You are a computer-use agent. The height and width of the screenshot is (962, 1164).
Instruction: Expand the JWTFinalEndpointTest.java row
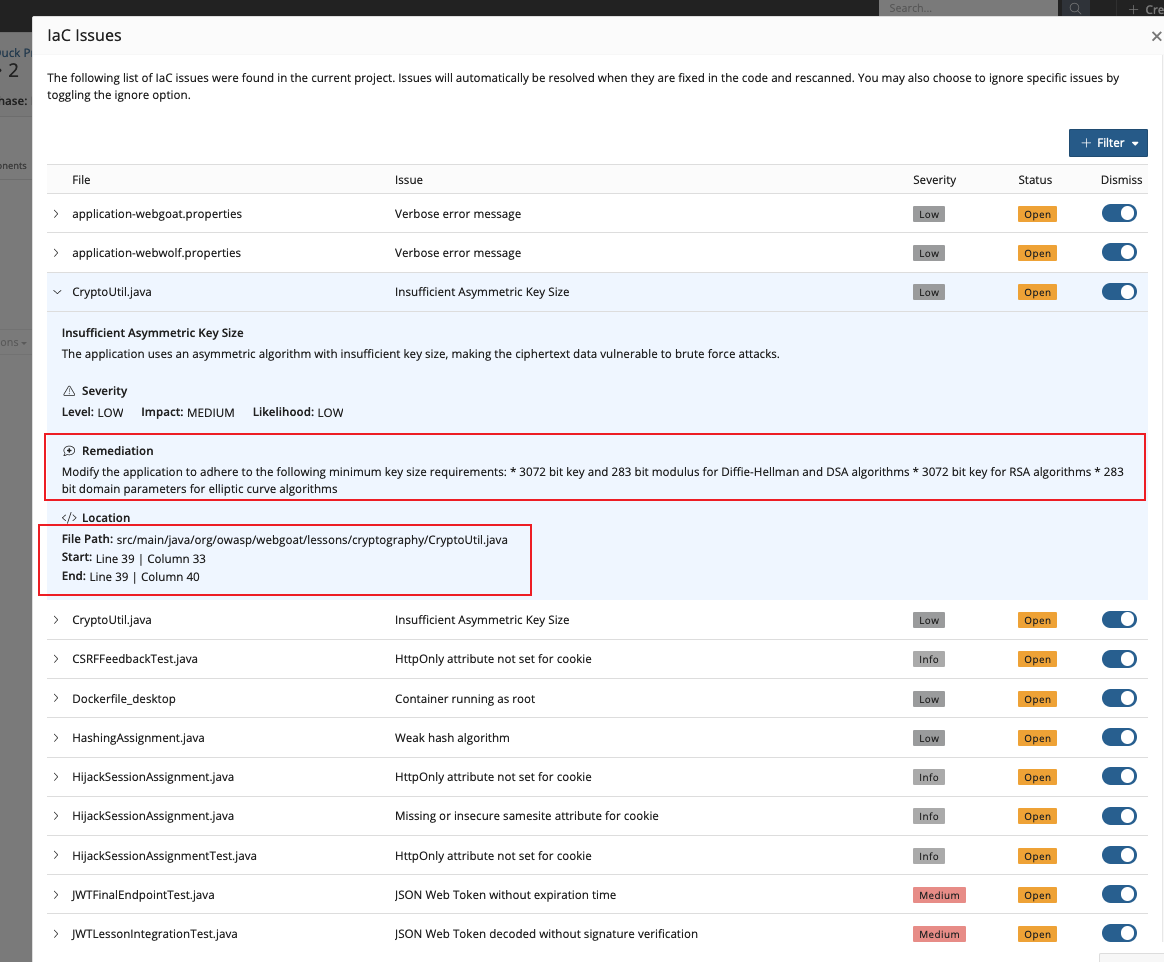[56, 894]
